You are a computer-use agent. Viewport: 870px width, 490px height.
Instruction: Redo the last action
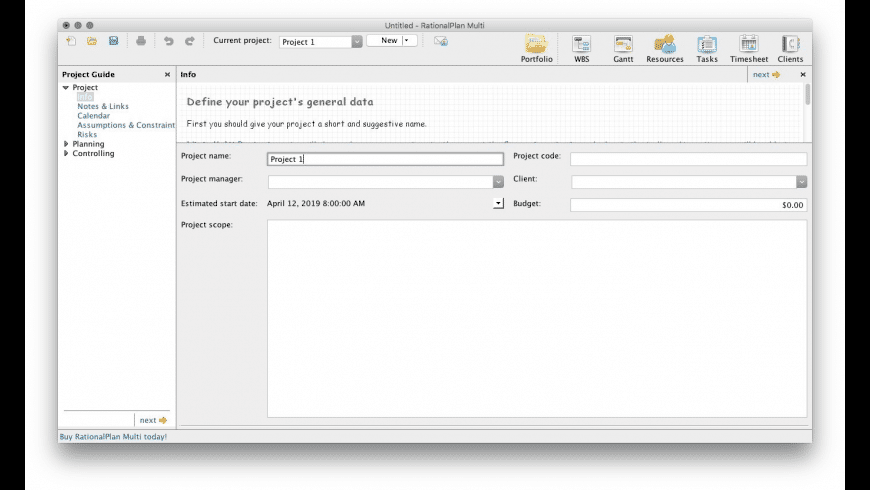pos(190,41)
